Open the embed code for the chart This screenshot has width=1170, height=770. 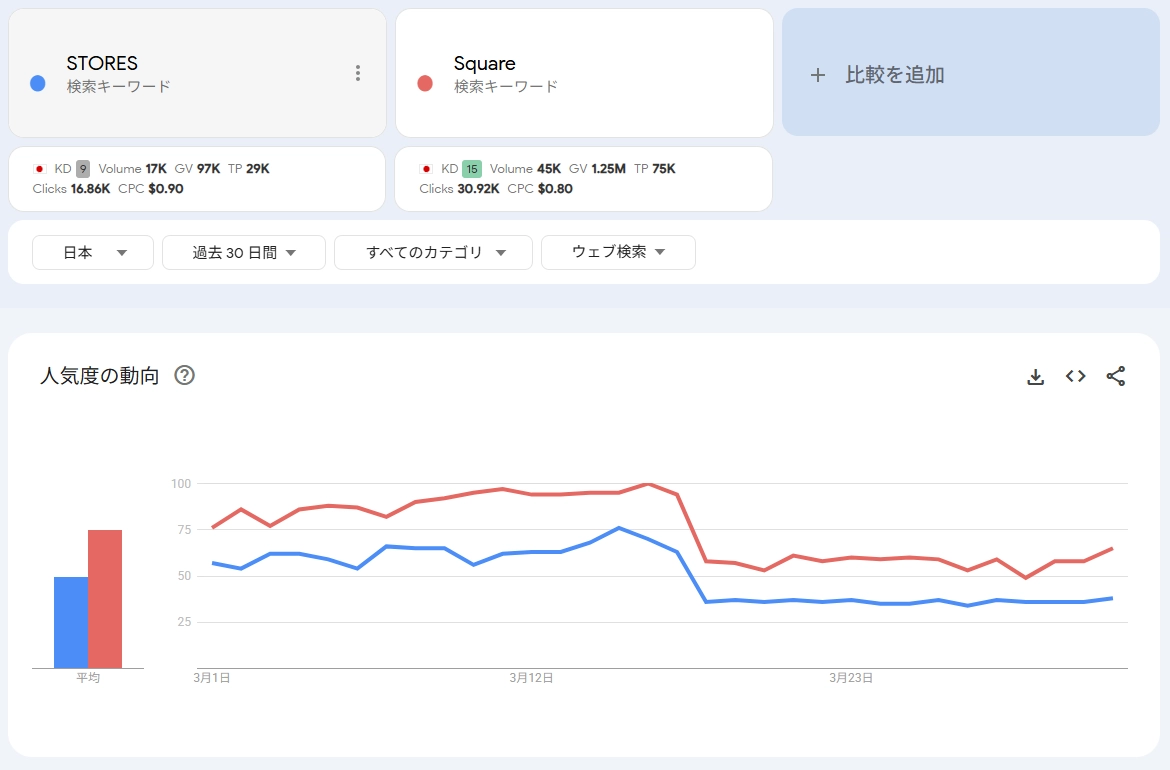(1075, 376)
